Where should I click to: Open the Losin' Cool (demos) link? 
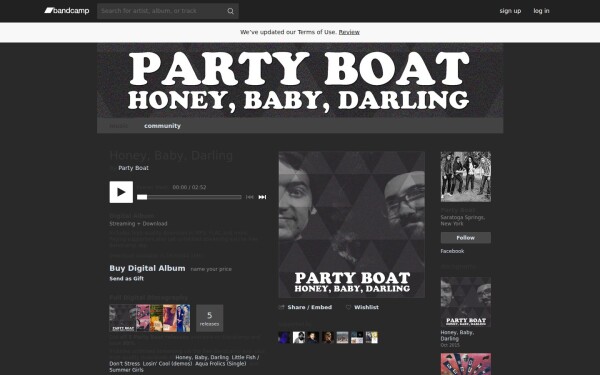point(167,364)
